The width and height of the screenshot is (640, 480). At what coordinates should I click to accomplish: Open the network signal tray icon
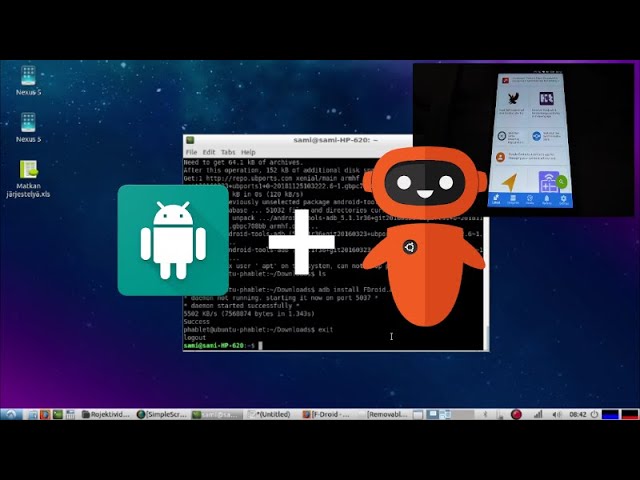point(538,415)
